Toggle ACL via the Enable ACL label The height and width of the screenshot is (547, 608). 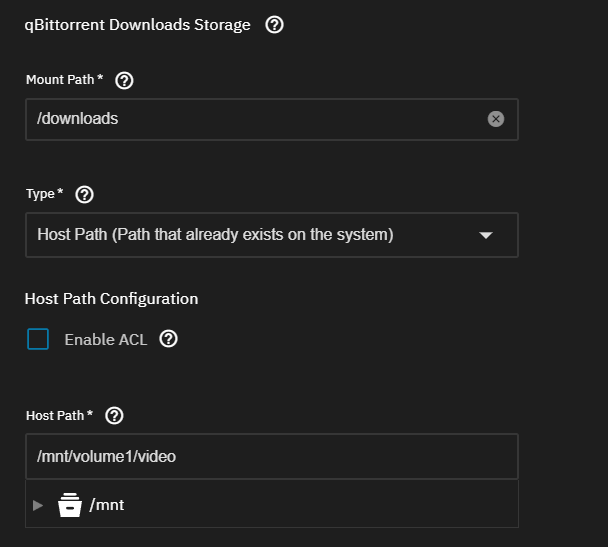point(105,340)
